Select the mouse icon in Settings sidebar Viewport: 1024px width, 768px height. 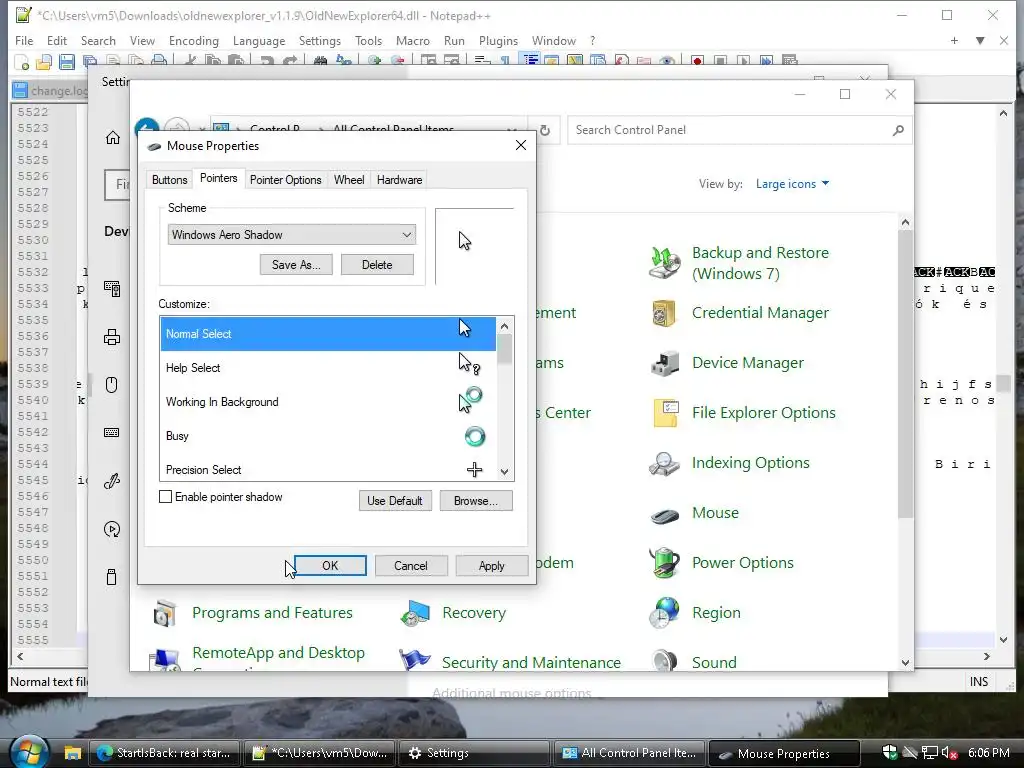[x=112, y=385]
